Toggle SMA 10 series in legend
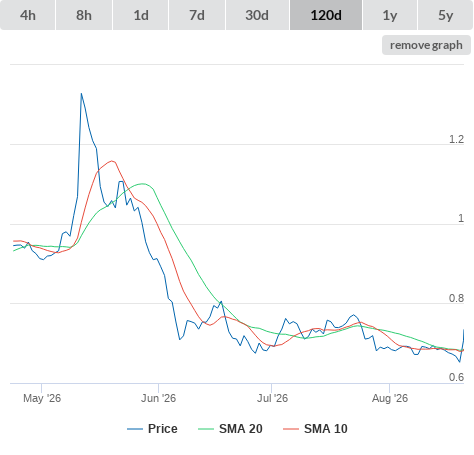Image resolution: width=474 pixels, height=455 pixels. [x=326, y=429]
